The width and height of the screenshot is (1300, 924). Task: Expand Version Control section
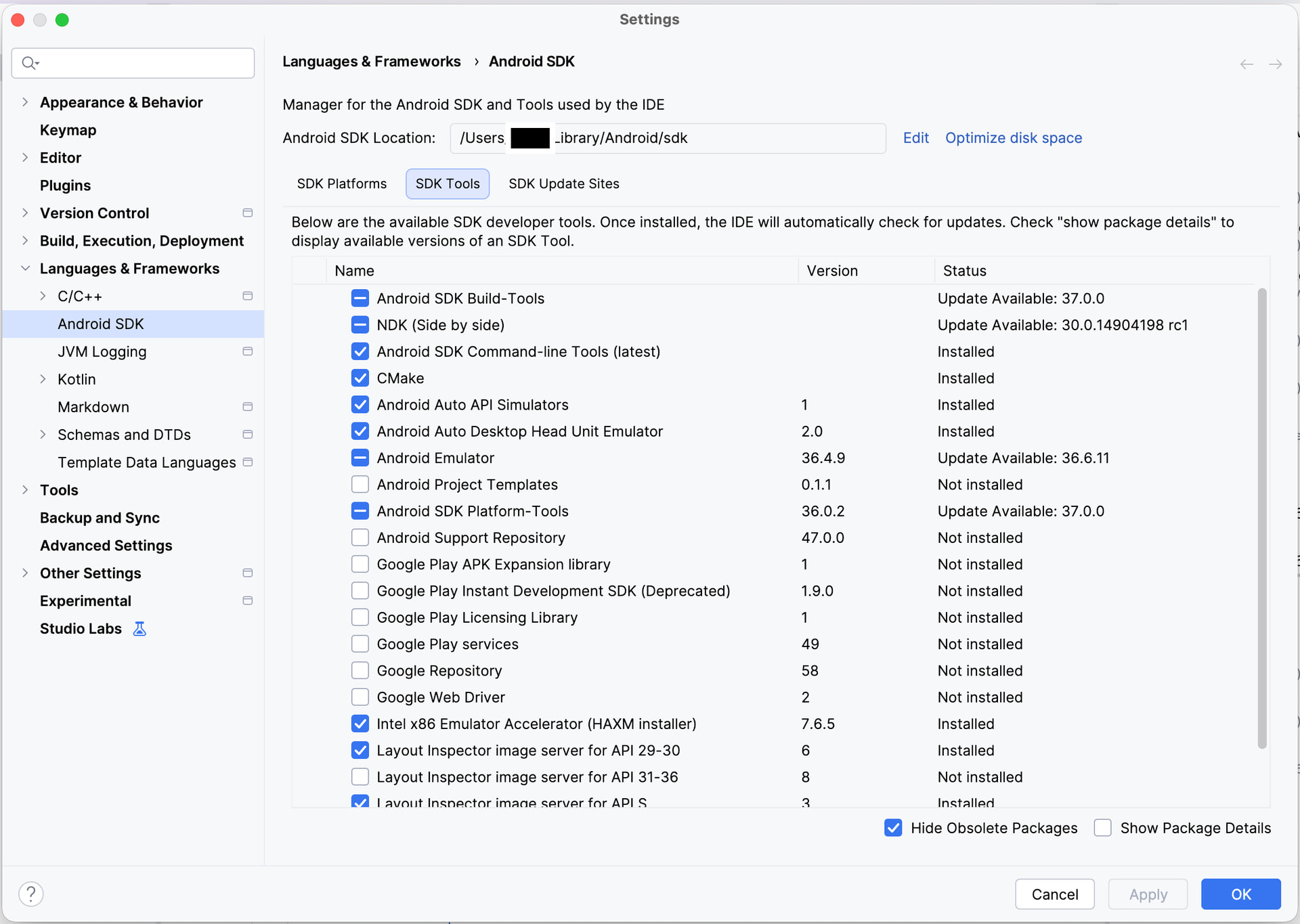(x=25, y=213)
